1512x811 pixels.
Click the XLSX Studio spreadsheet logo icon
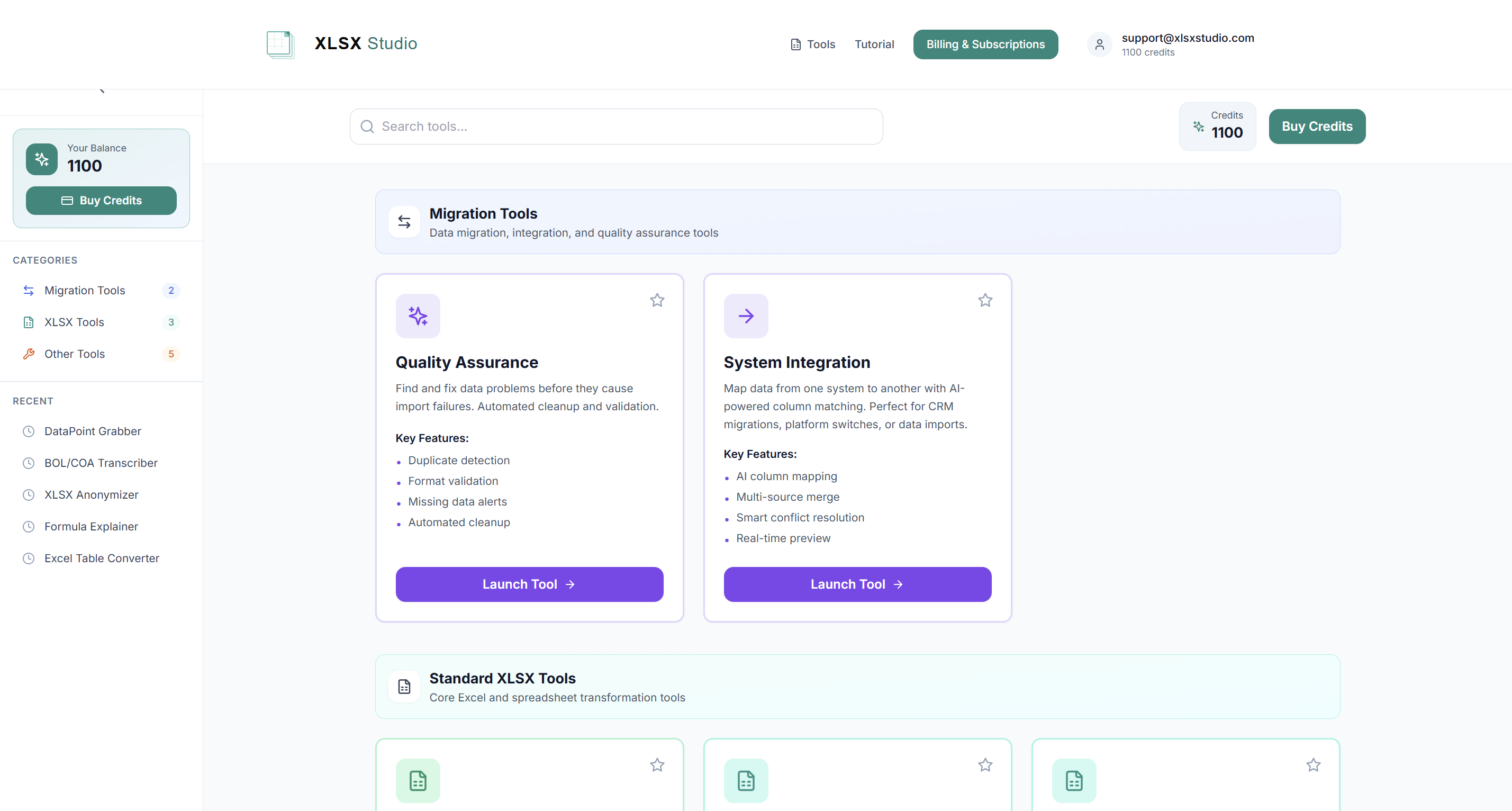pos(280,44)
